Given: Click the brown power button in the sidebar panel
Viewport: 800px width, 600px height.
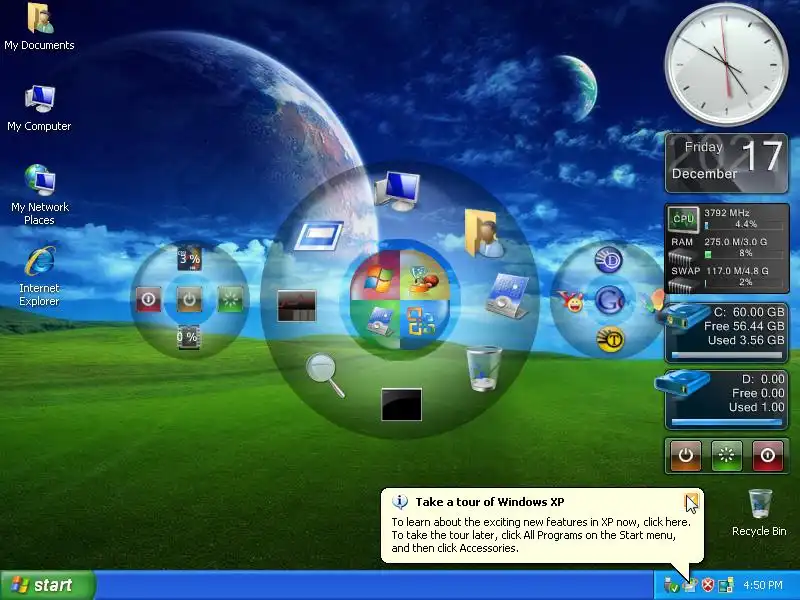Looking at the screenshot, I should pos(686,455).
